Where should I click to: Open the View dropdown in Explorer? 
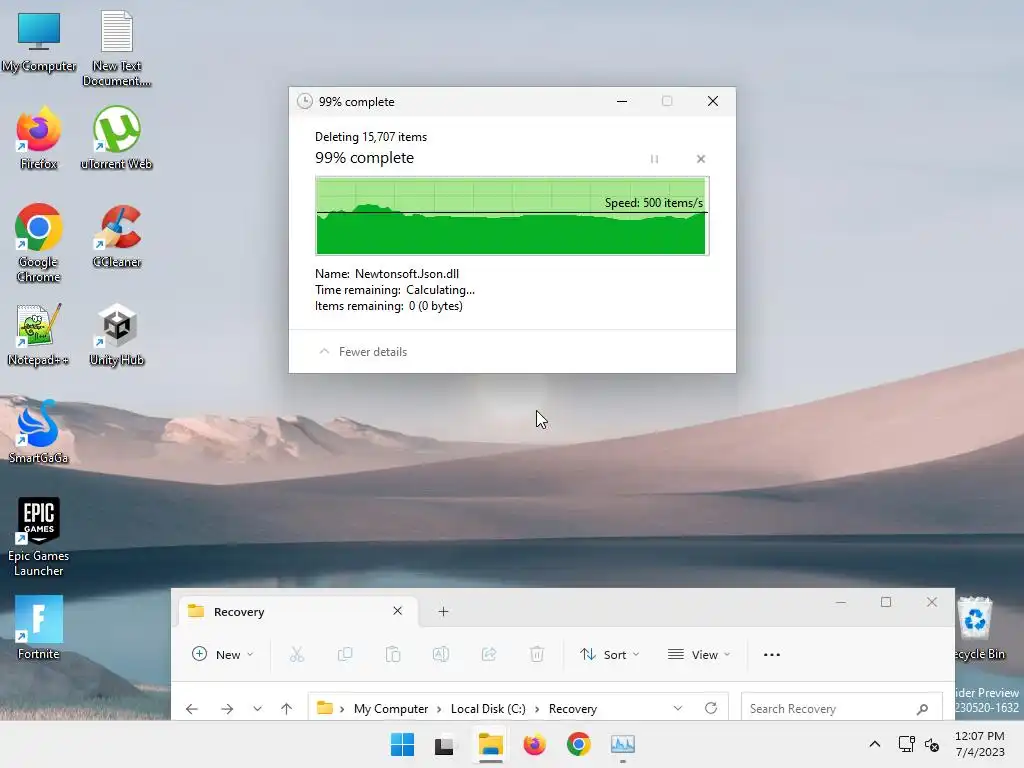point(699,654)
